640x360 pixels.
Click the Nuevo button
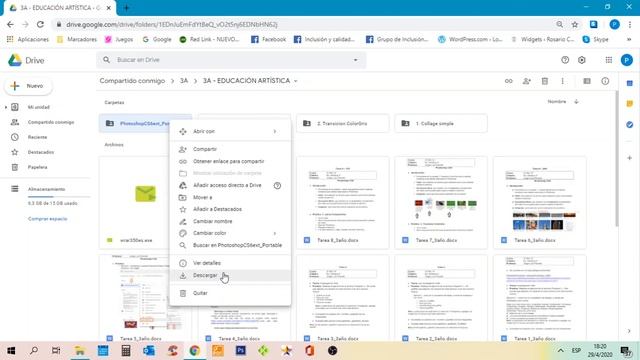[29, 86]
